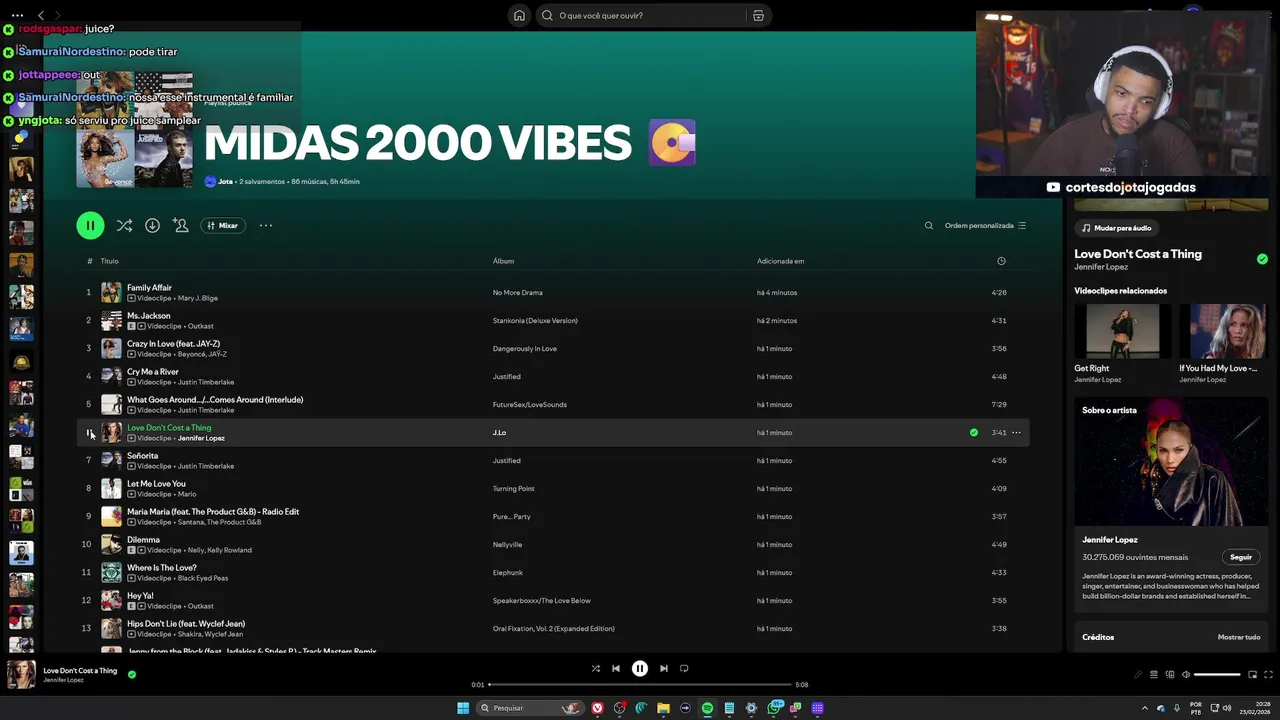Open connect to a device icon

1170,674
